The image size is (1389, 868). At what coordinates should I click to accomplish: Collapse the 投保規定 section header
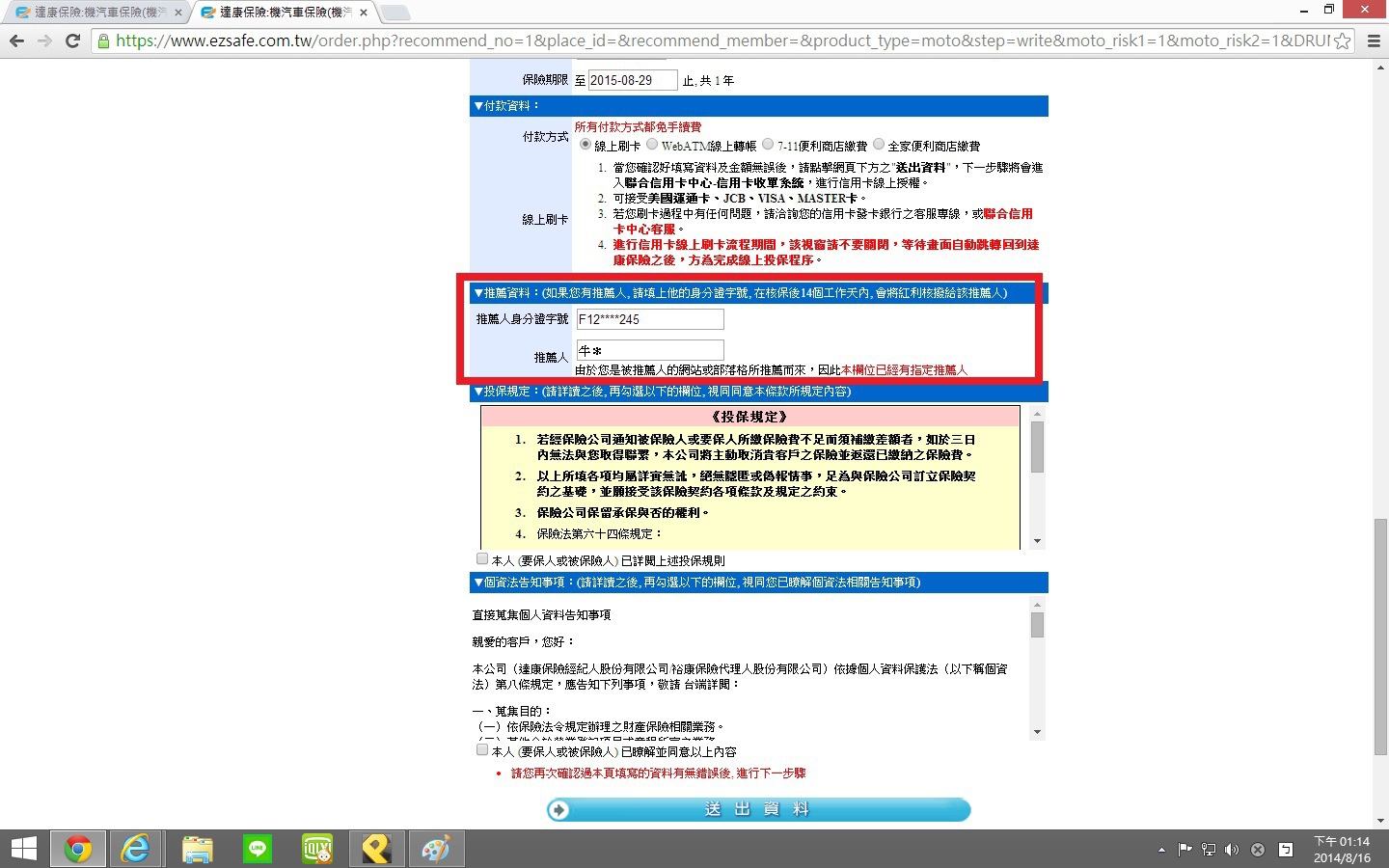click(759, 392)
